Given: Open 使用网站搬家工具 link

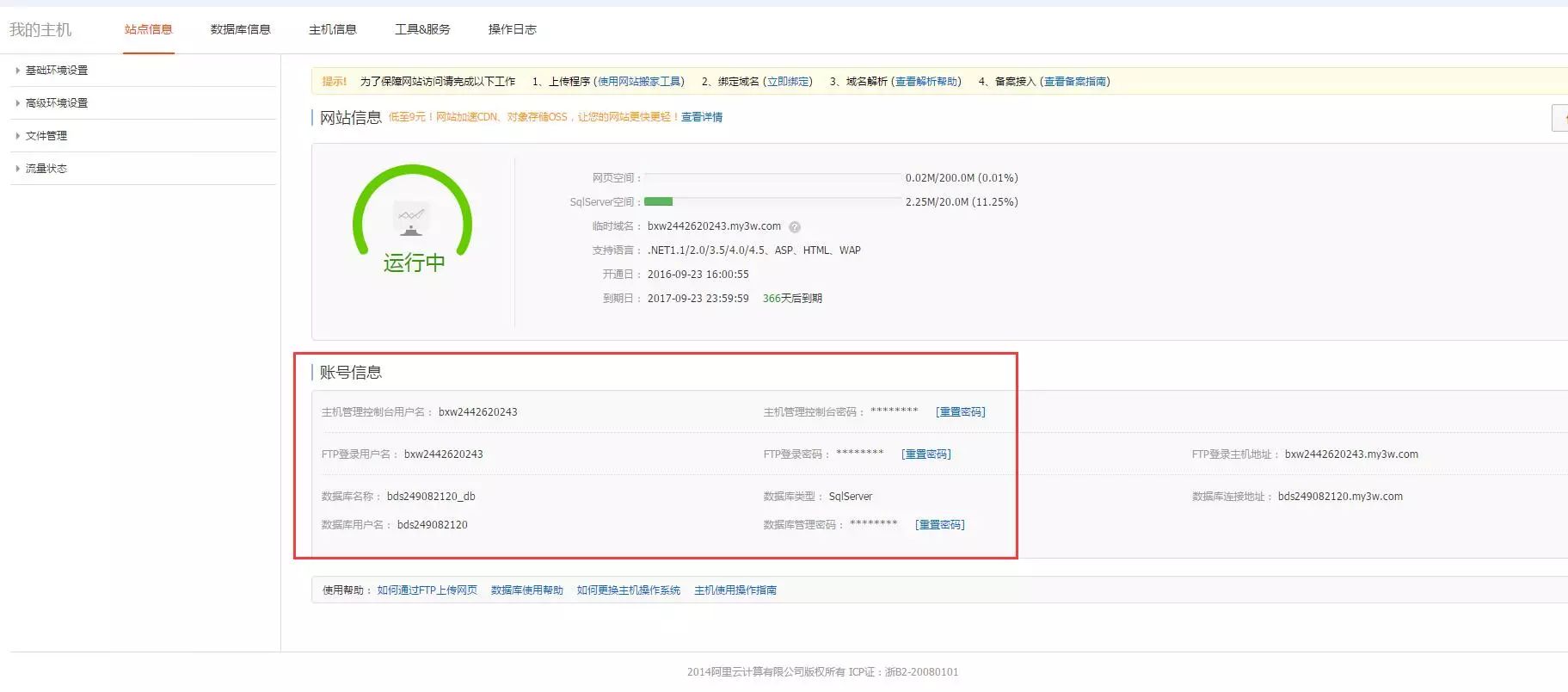Looking at the screenshot, I should click(639, 82).
